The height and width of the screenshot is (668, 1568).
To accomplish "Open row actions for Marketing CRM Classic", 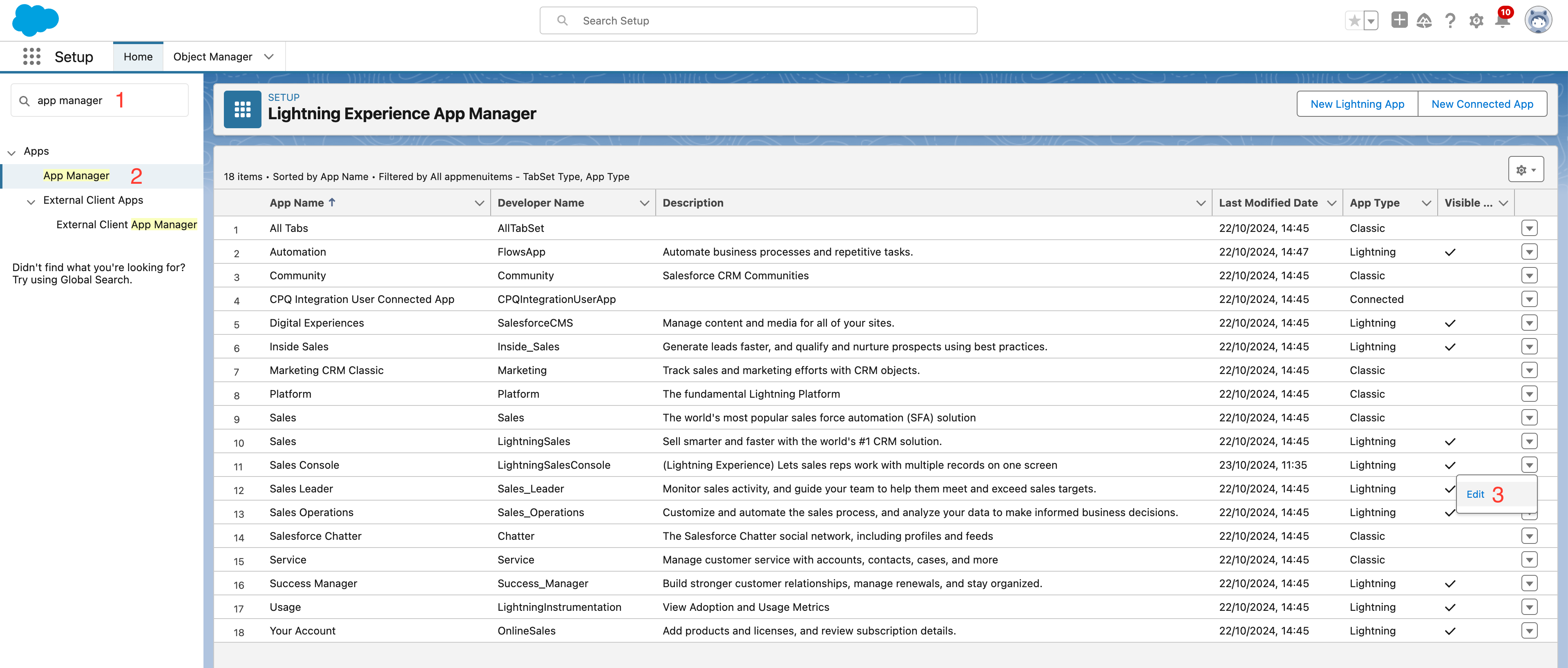I will (x=1529, y=370).
